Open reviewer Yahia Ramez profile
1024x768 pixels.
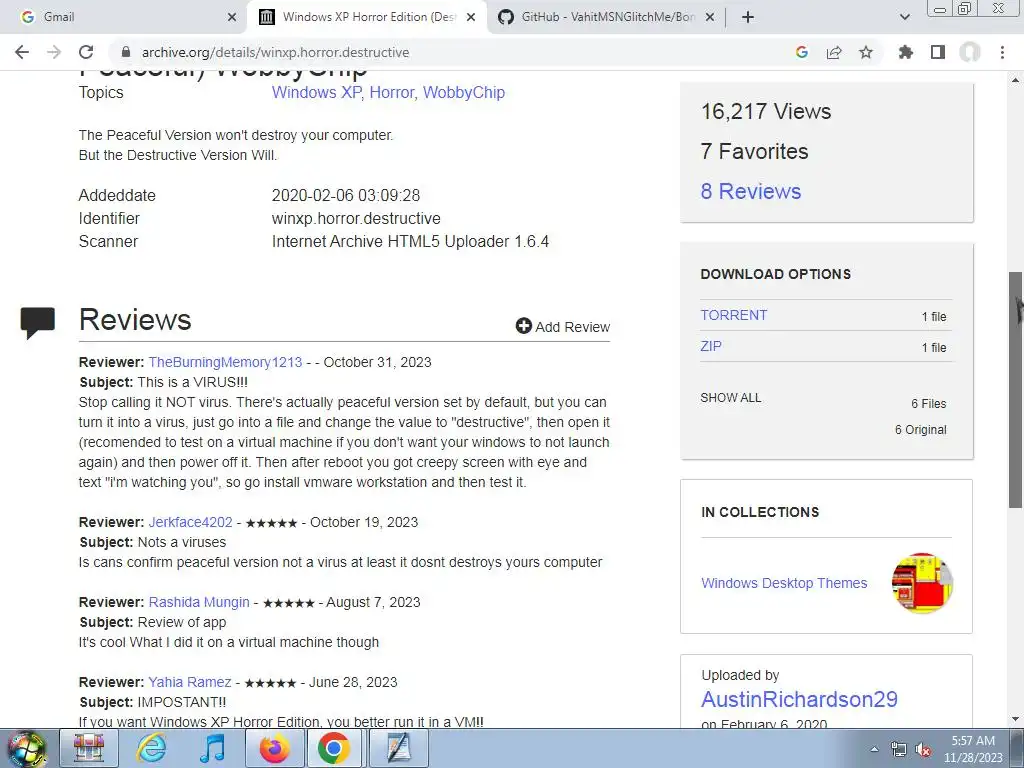point(189,682)
